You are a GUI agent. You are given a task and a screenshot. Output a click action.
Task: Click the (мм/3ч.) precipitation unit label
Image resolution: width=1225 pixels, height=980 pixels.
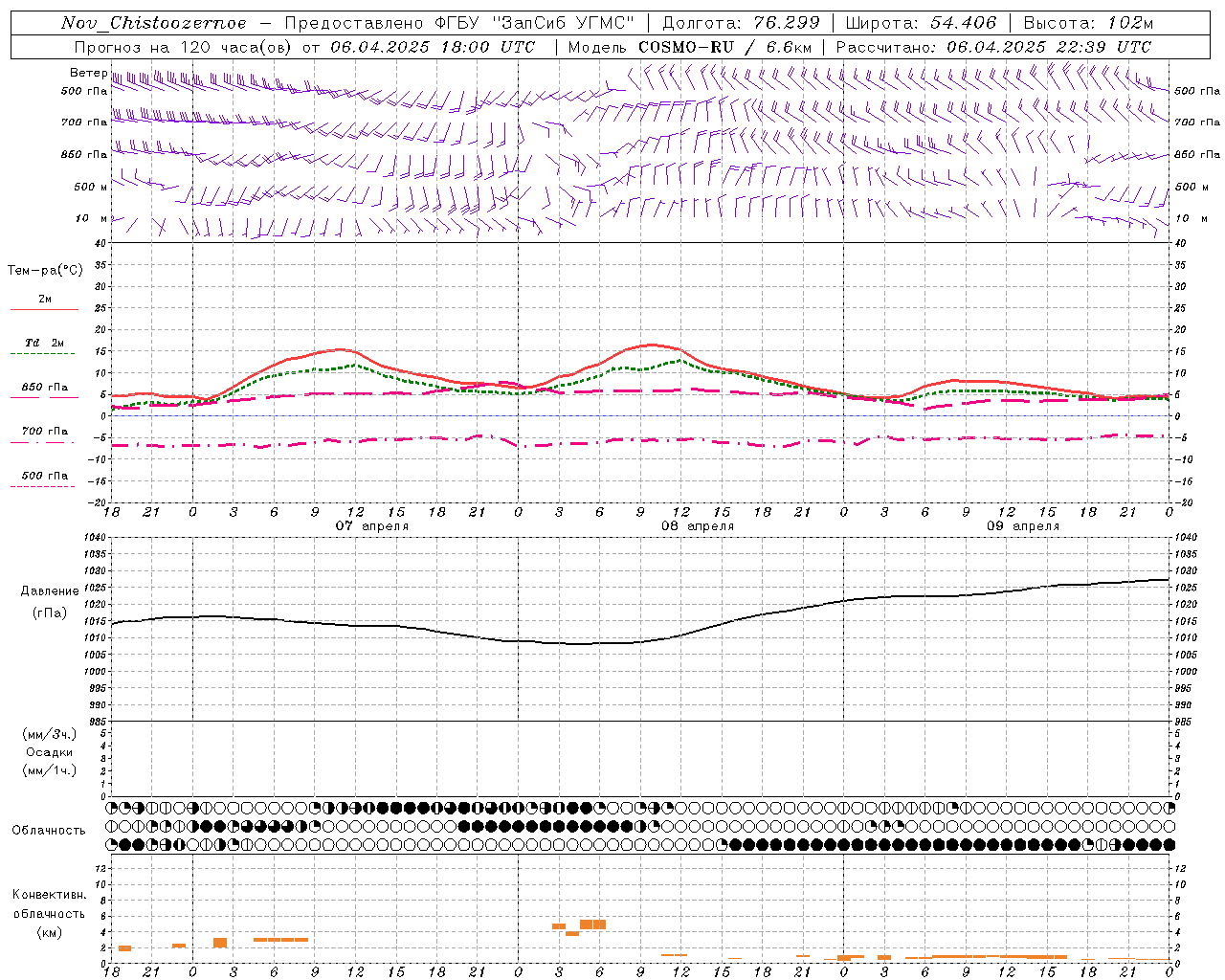(x=50, y=734)
